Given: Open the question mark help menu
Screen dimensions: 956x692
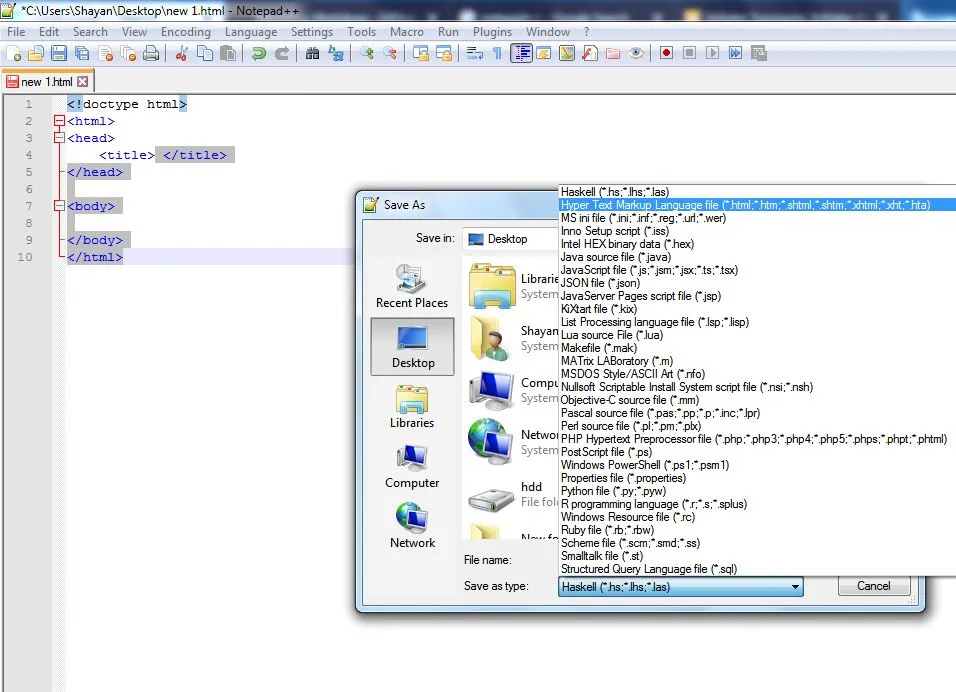Looking at the screenshot, I should pyautogui.click(x=587, y=32).
